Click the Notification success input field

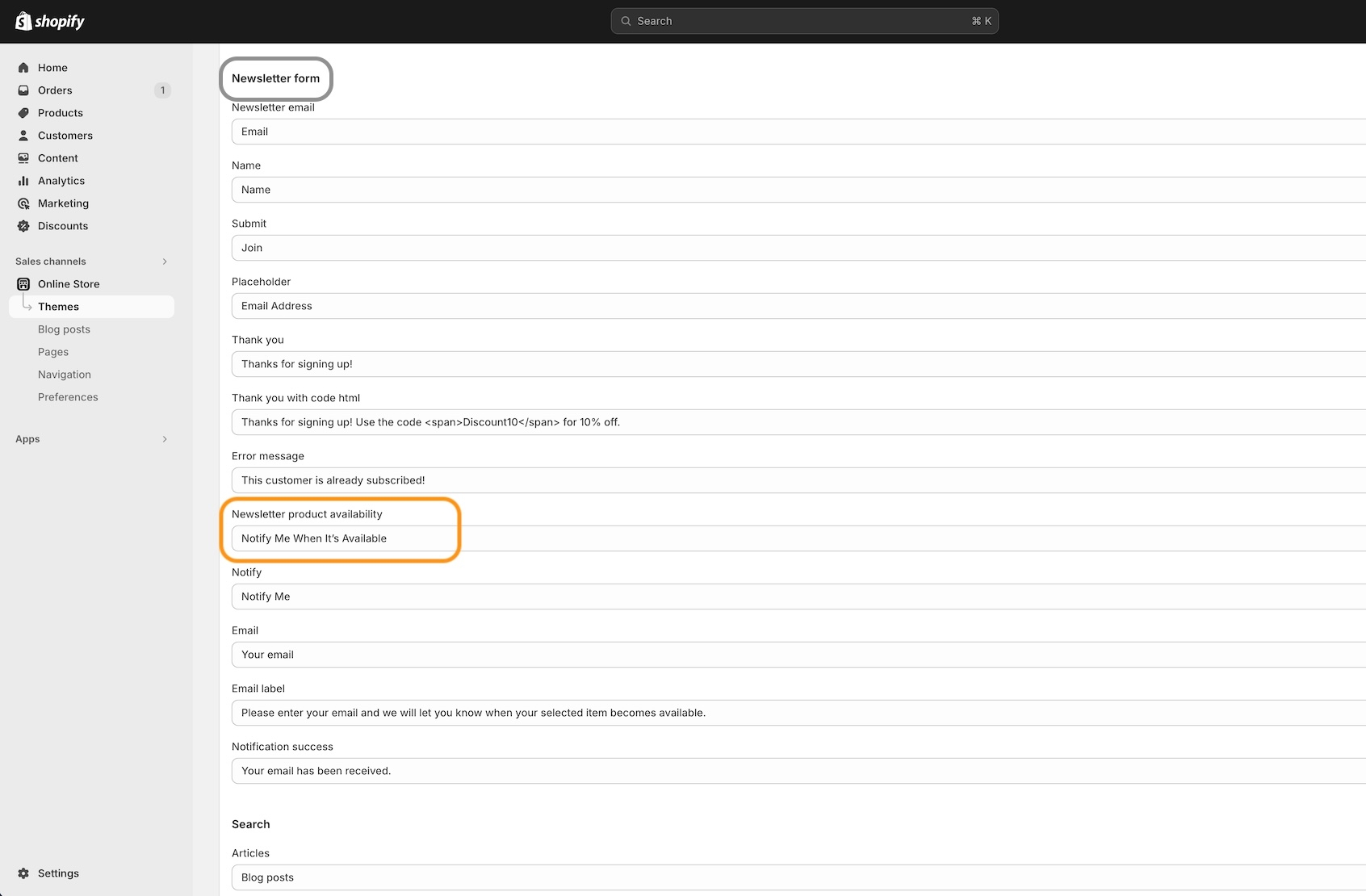click(798, 771)
